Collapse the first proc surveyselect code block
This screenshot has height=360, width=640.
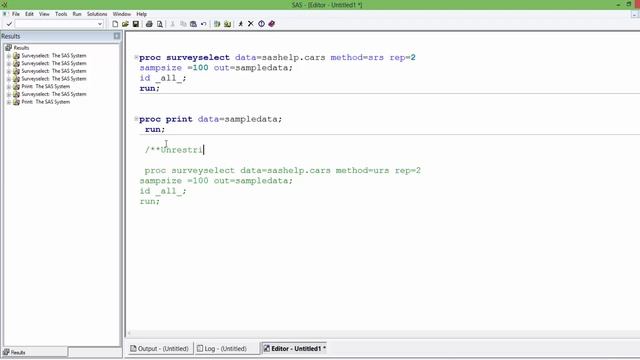pos(136,57)
